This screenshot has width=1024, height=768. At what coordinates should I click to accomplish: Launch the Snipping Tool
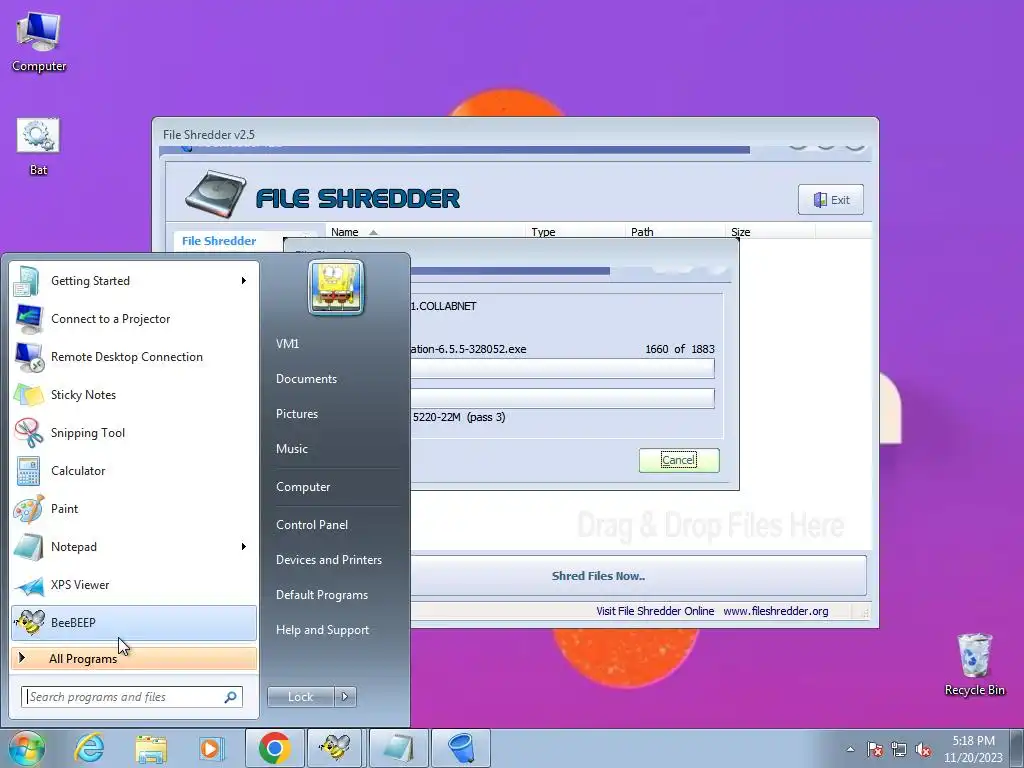tap(134, 432)
